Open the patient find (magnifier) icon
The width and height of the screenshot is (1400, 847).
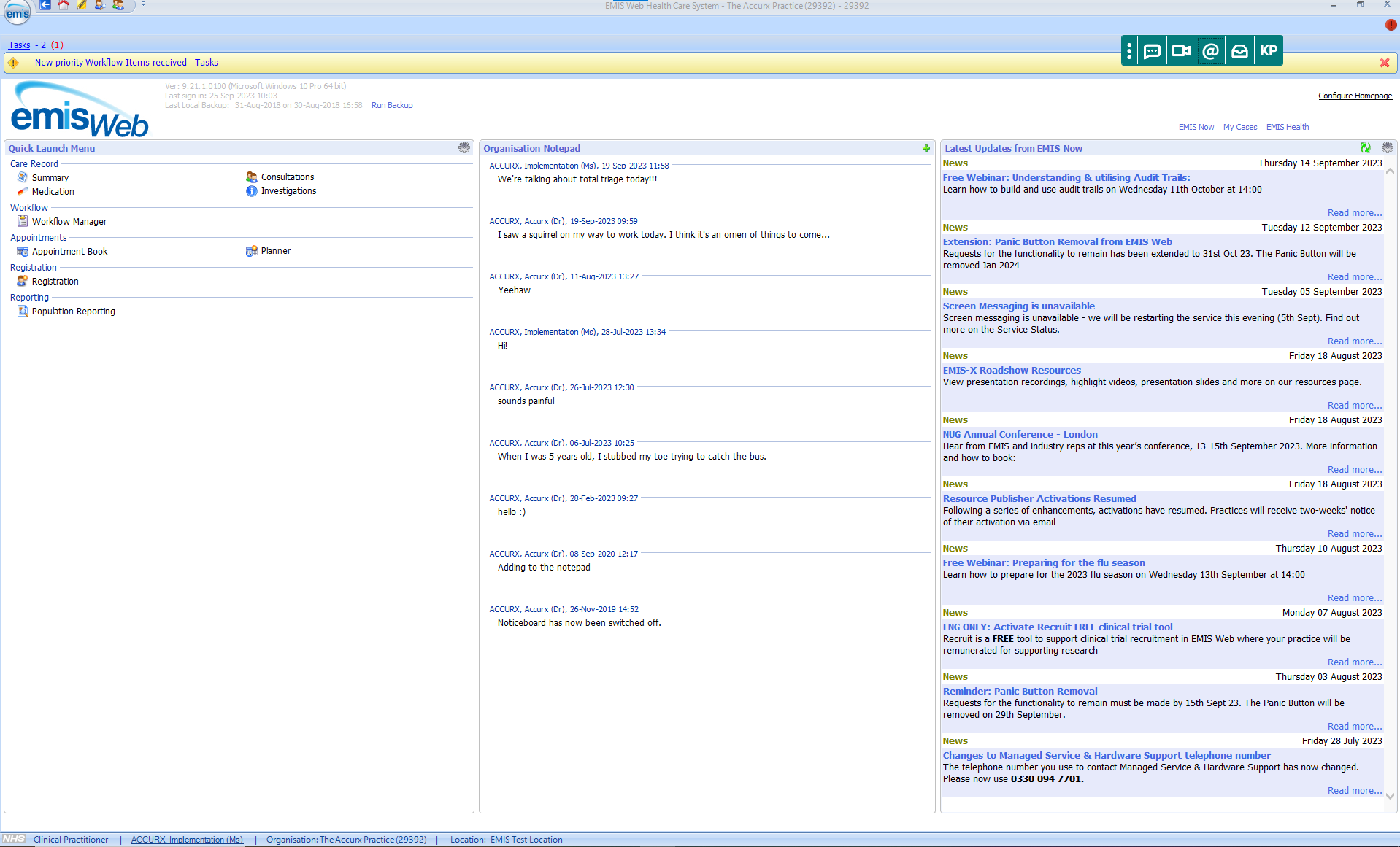coord(100,5)
